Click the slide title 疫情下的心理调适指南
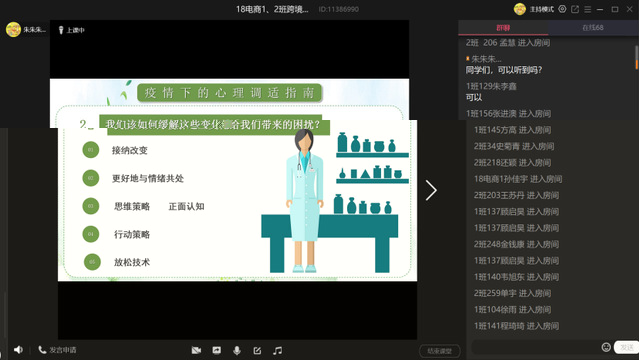Screen dimensions: 639x360 (x=229, y=93)
